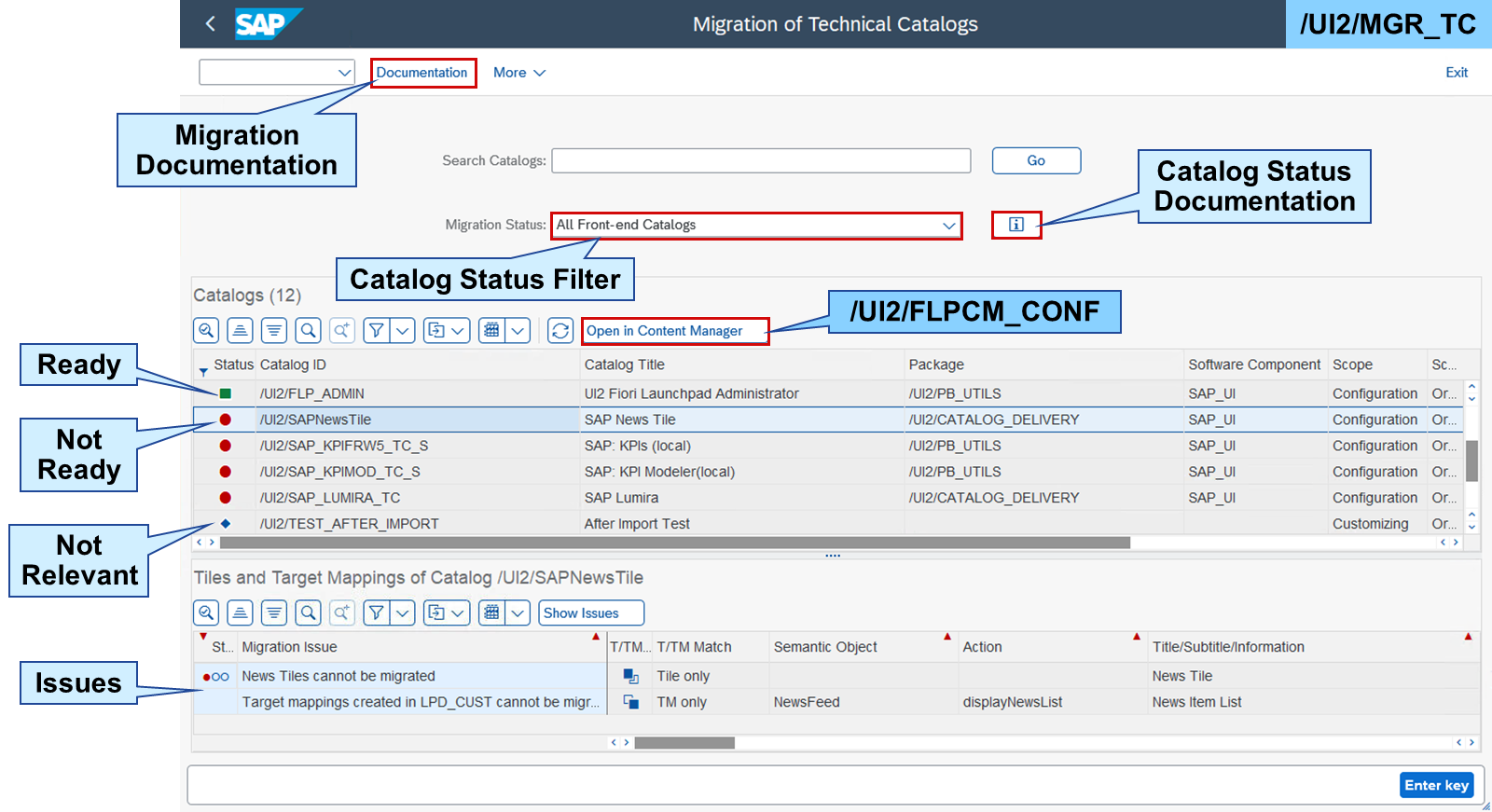Click issue status icon for News Tiles
1492x812 pixels.
(216, 677)
